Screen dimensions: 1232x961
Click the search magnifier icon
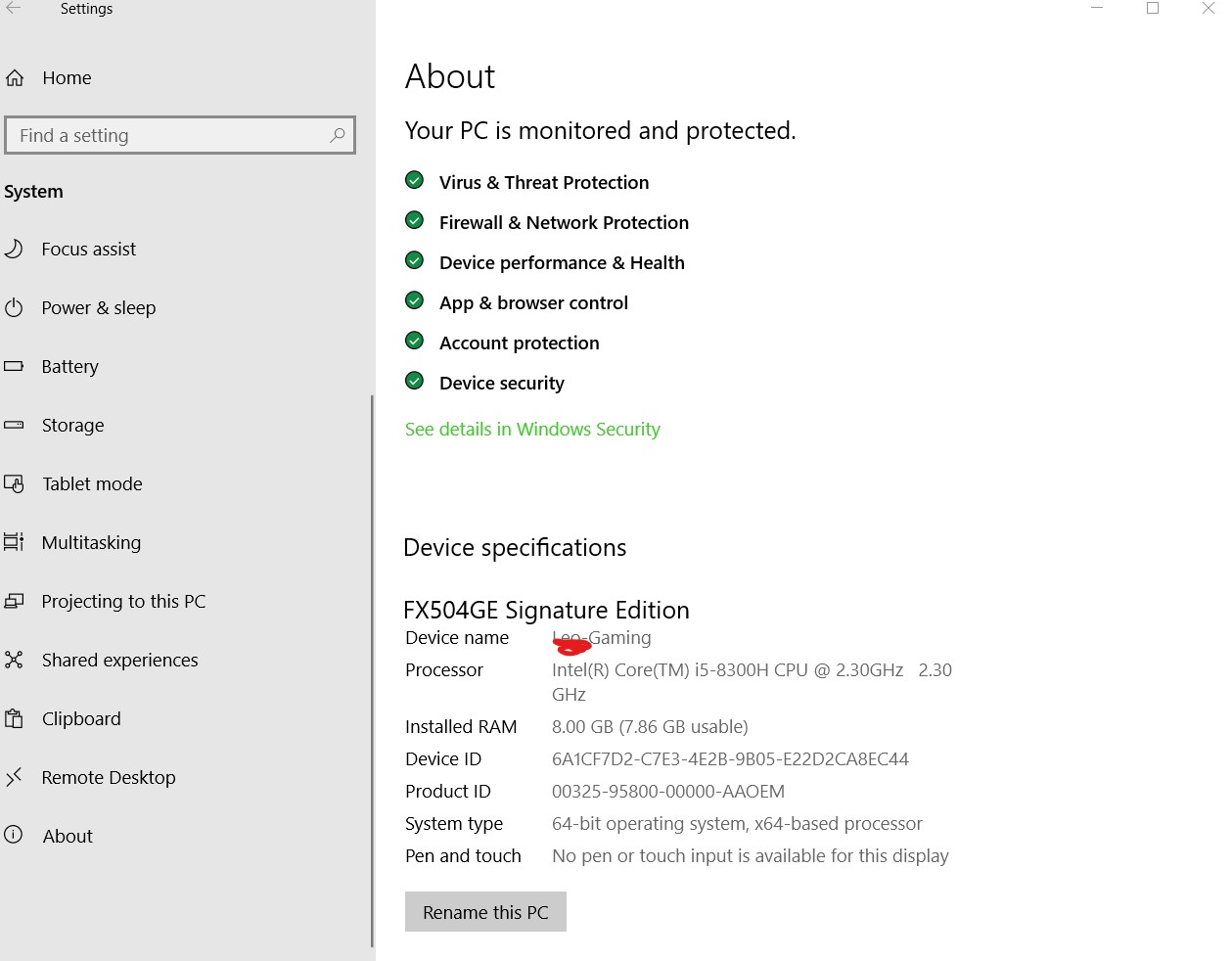pyautogui.click(x=338, y=135)
